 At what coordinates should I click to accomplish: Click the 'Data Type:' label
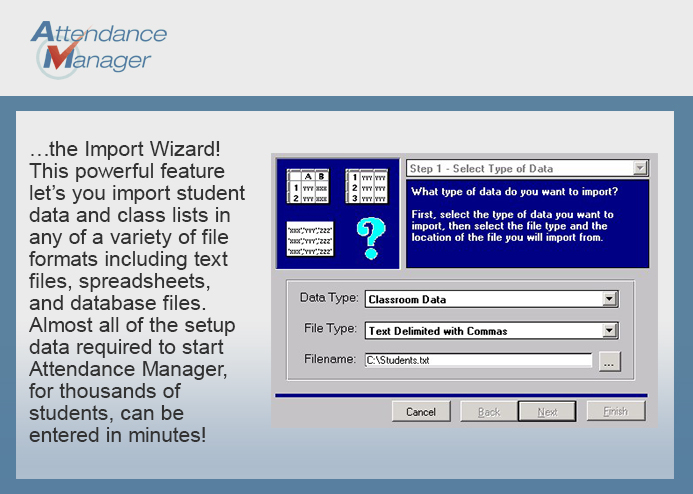coord(329,298)
